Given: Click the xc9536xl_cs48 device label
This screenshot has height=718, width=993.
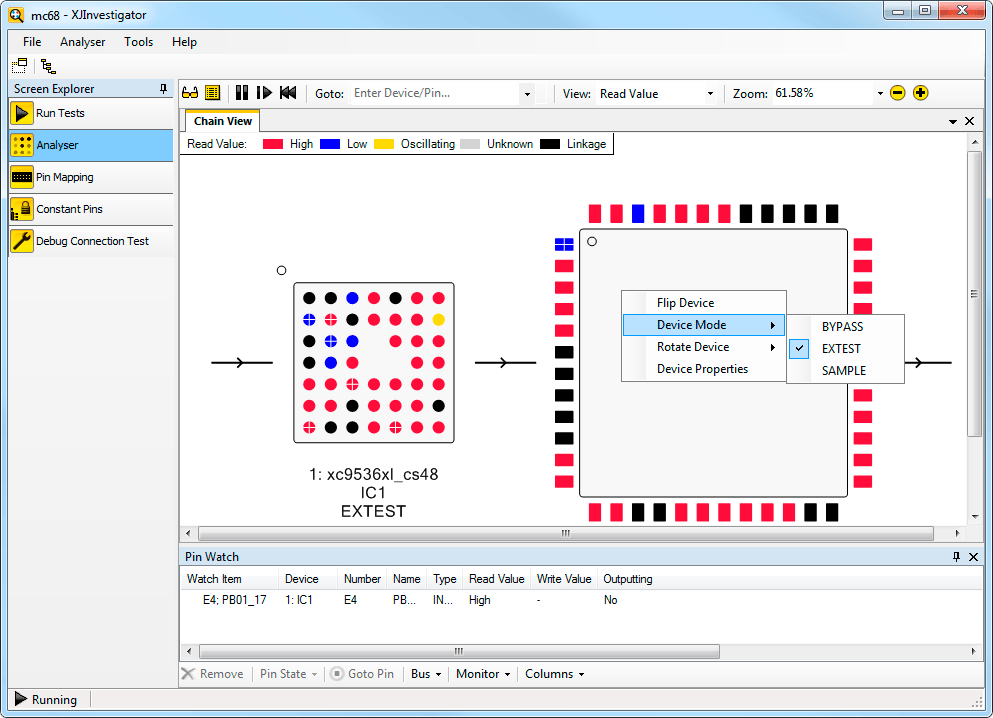Looking at the screenshot, I should coord(374,474).
